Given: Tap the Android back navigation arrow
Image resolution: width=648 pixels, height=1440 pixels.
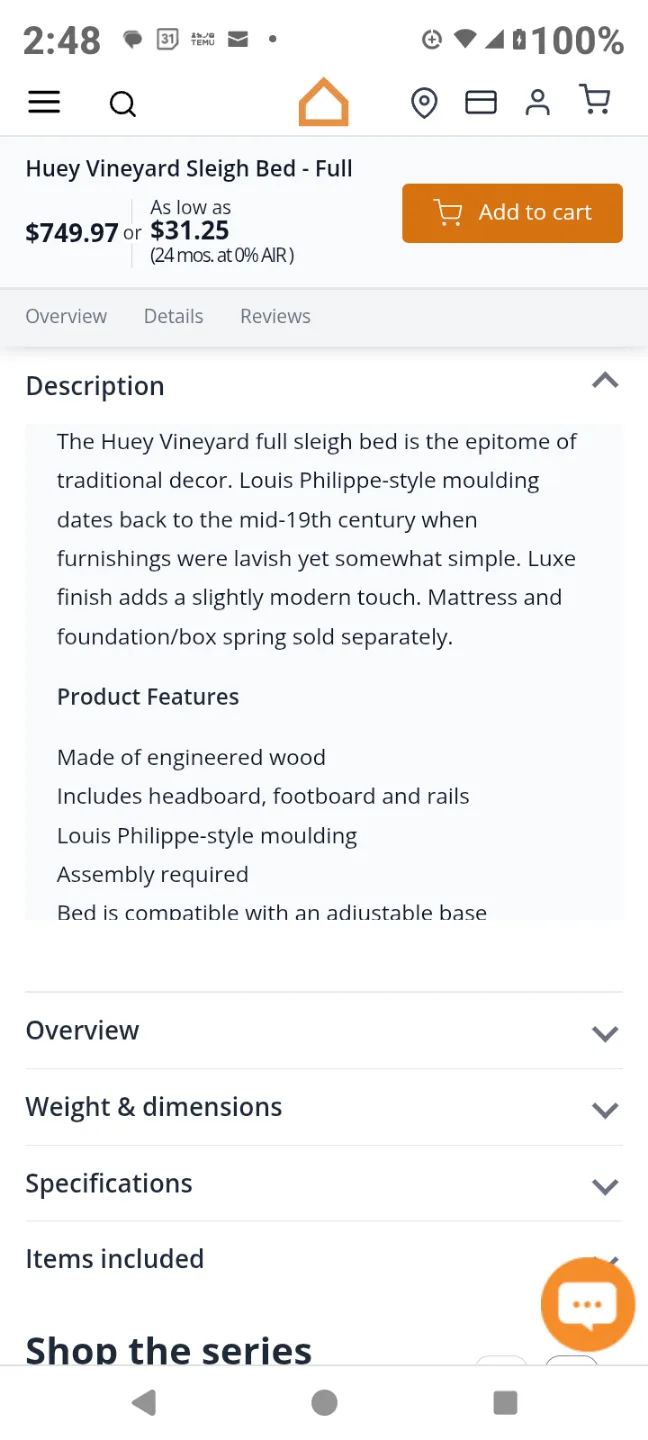Looking at the screenshot, I should pyautogui.click(x=144, y=1403).
